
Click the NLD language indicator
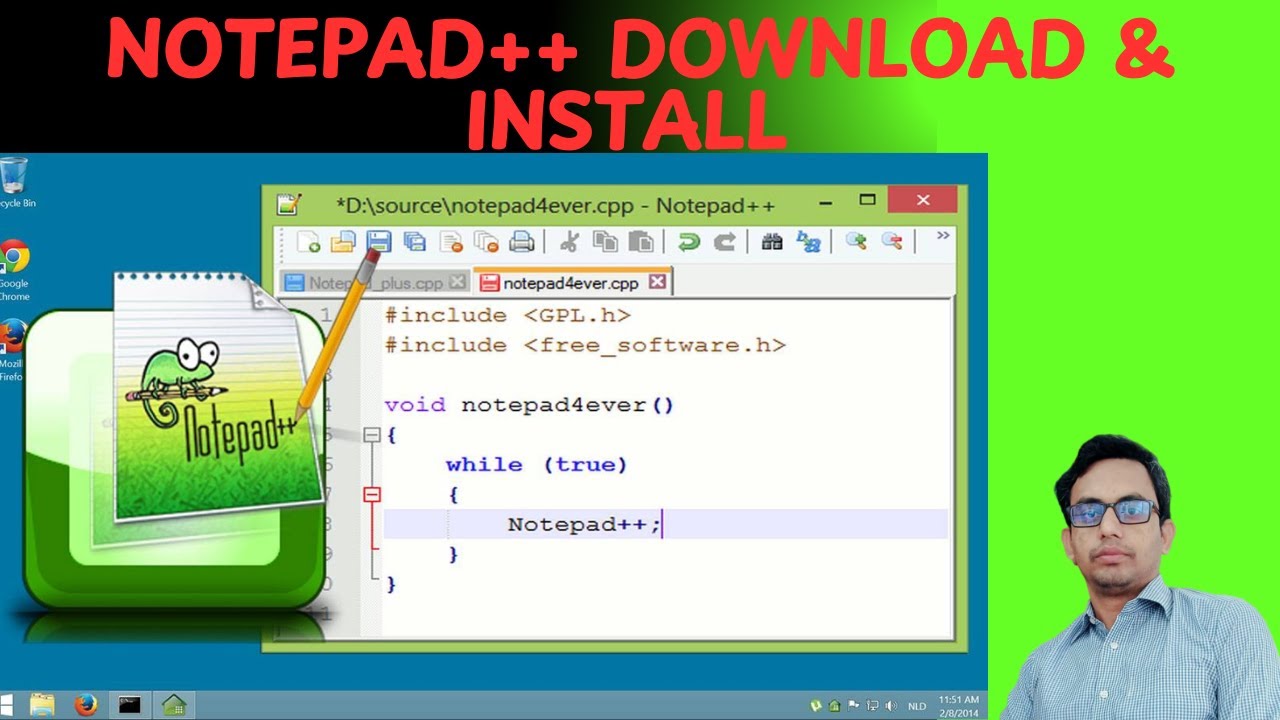tap(917, 706)
